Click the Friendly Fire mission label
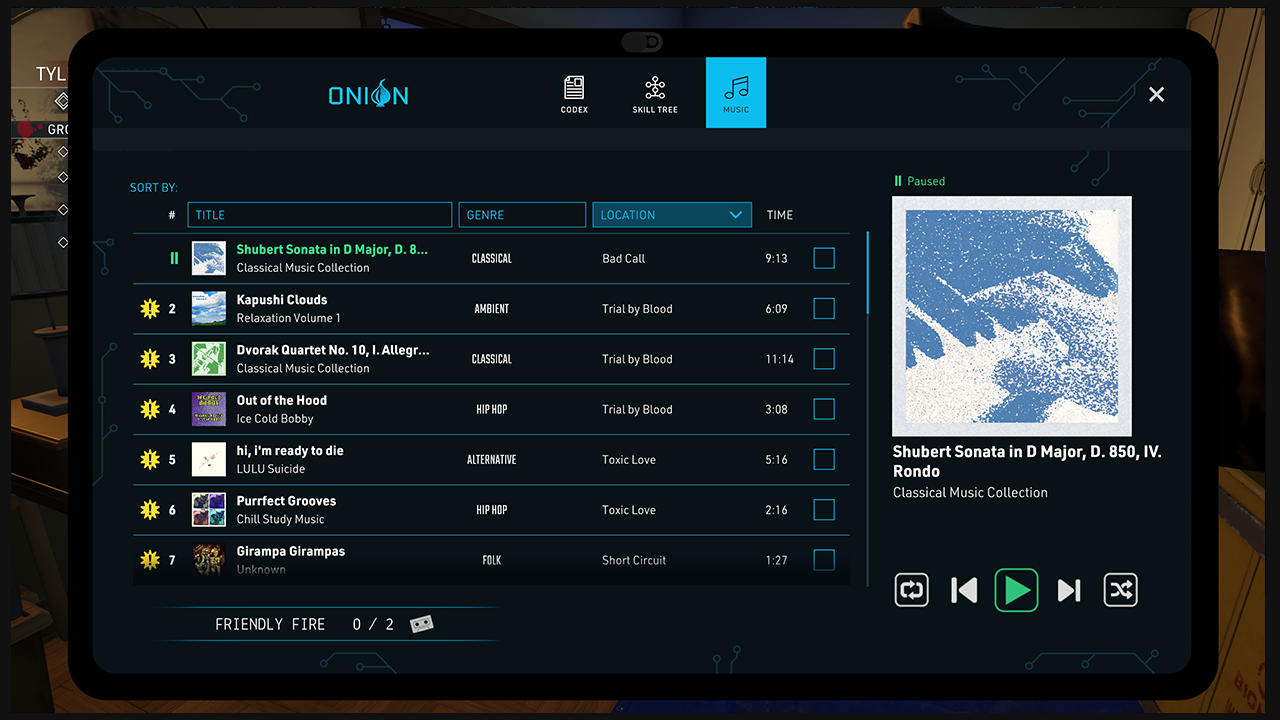The width and height of the screenshot is (1280, 720). click(270, 624)
